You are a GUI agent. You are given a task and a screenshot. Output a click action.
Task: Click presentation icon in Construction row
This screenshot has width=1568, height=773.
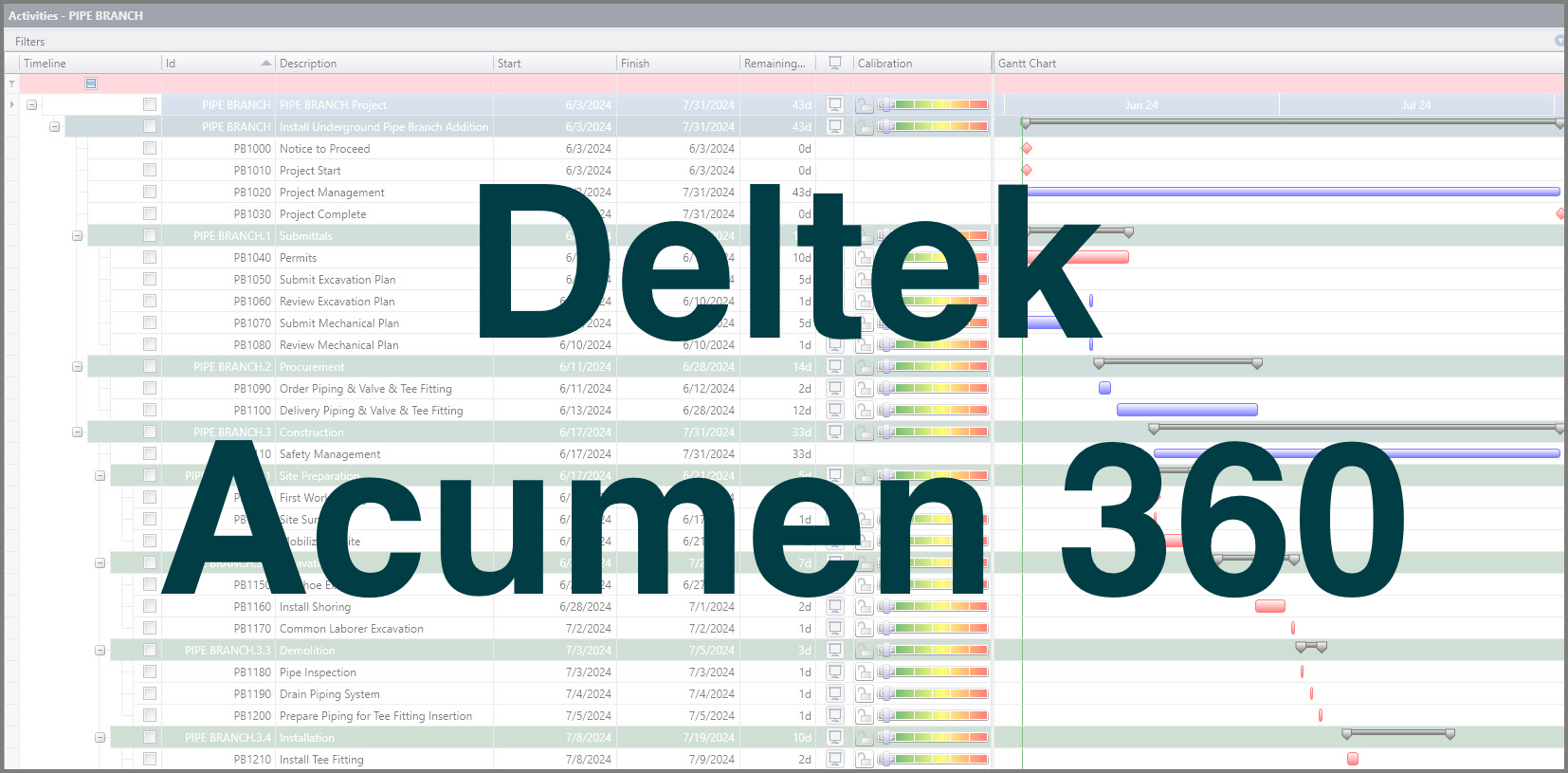click(835, 432)
